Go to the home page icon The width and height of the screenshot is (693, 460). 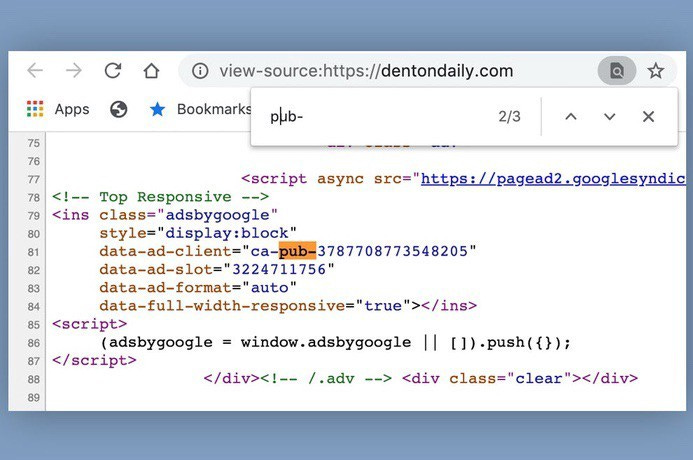pyautogui.click(x=151, y=71)
